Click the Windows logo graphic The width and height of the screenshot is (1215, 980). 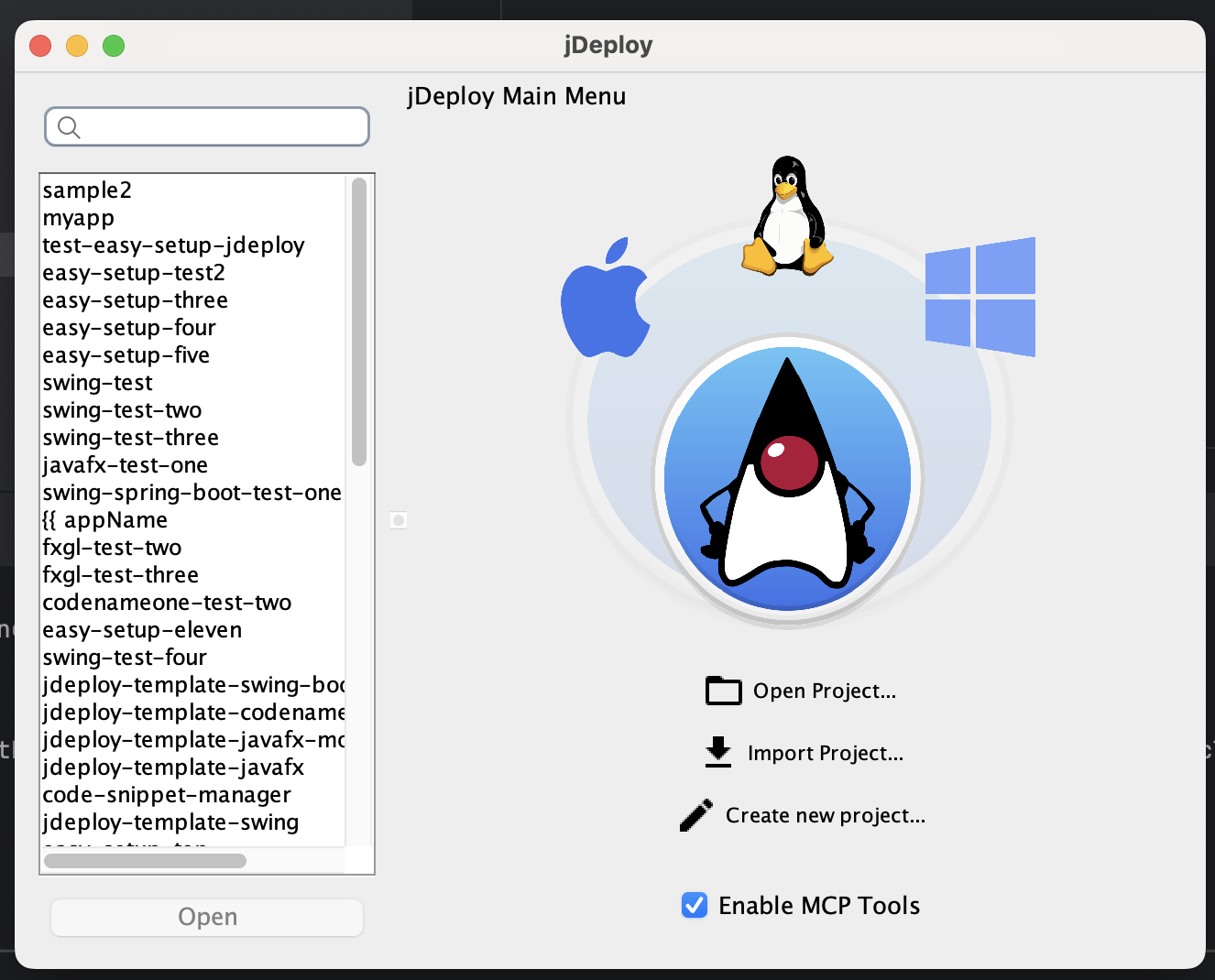[x=980, y=297]
